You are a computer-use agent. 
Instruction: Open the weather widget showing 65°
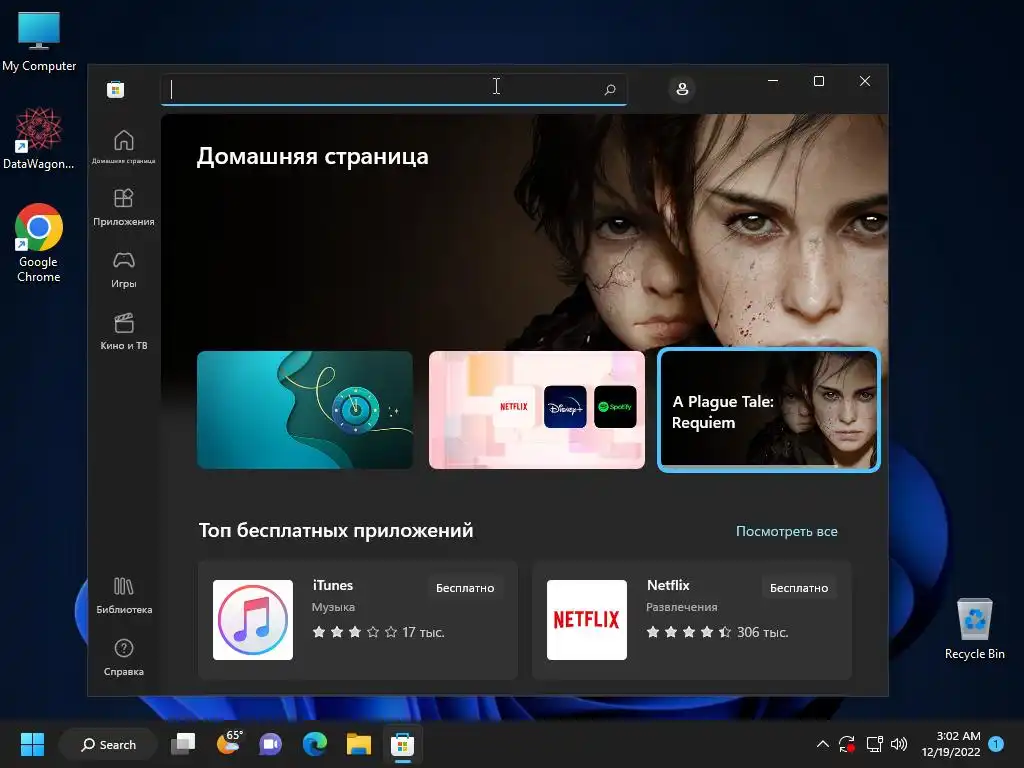click(229, 743)
